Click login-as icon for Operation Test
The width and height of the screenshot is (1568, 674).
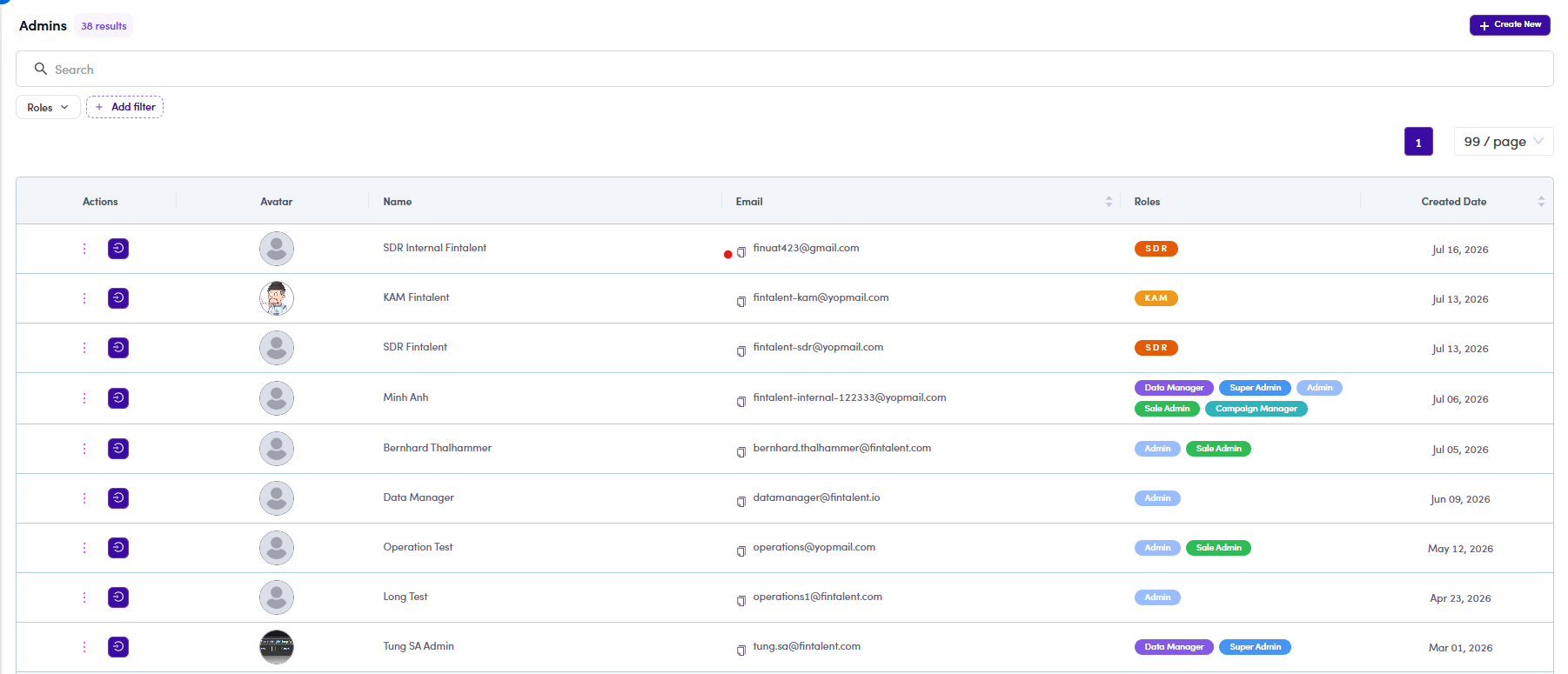point(118,548)
